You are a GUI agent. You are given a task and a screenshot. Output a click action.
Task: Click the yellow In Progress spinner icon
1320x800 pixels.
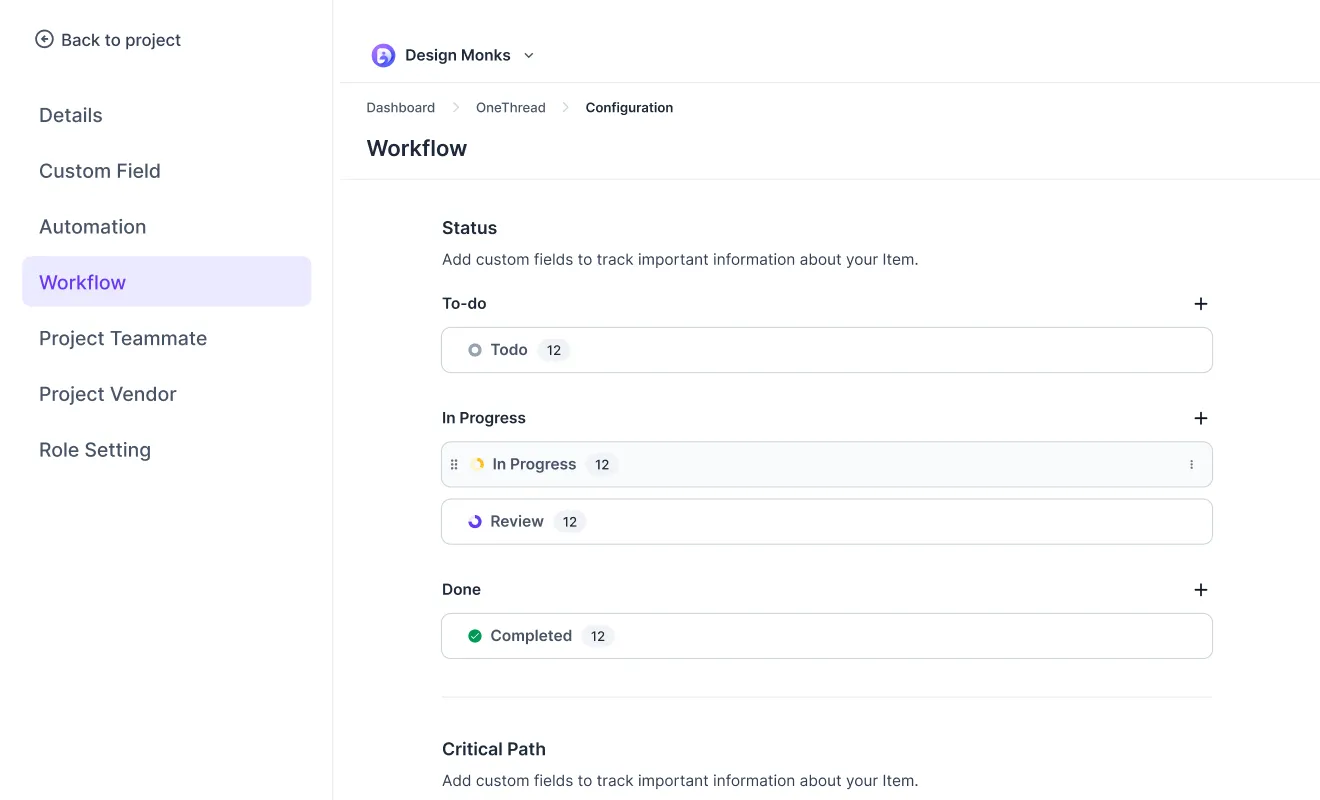[x=477, y=465]
